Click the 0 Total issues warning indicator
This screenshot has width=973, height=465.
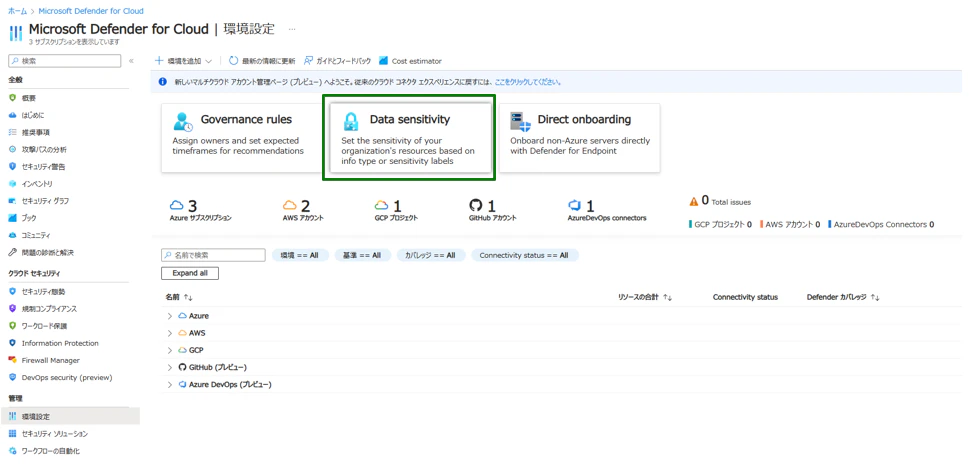click(x=720, y=202)
